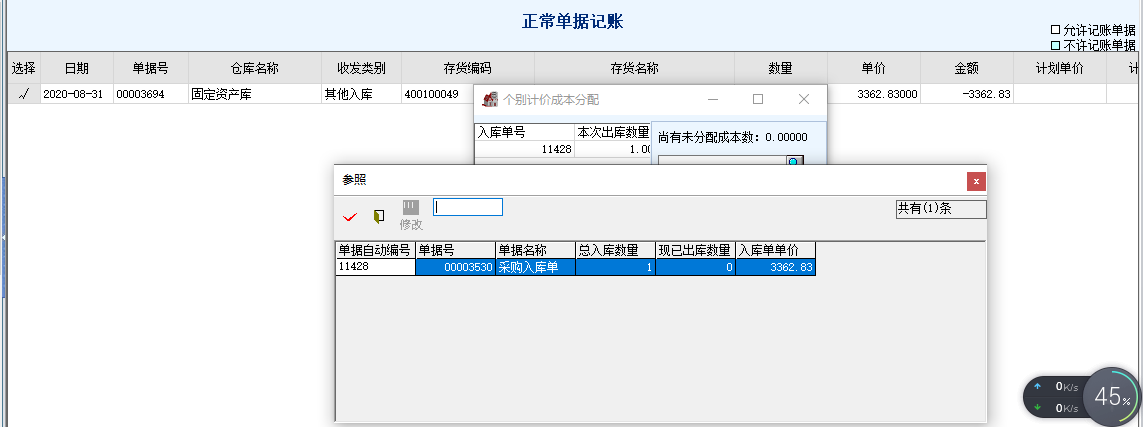Confirm selection with the red checkmark icon

click(350, 216)
